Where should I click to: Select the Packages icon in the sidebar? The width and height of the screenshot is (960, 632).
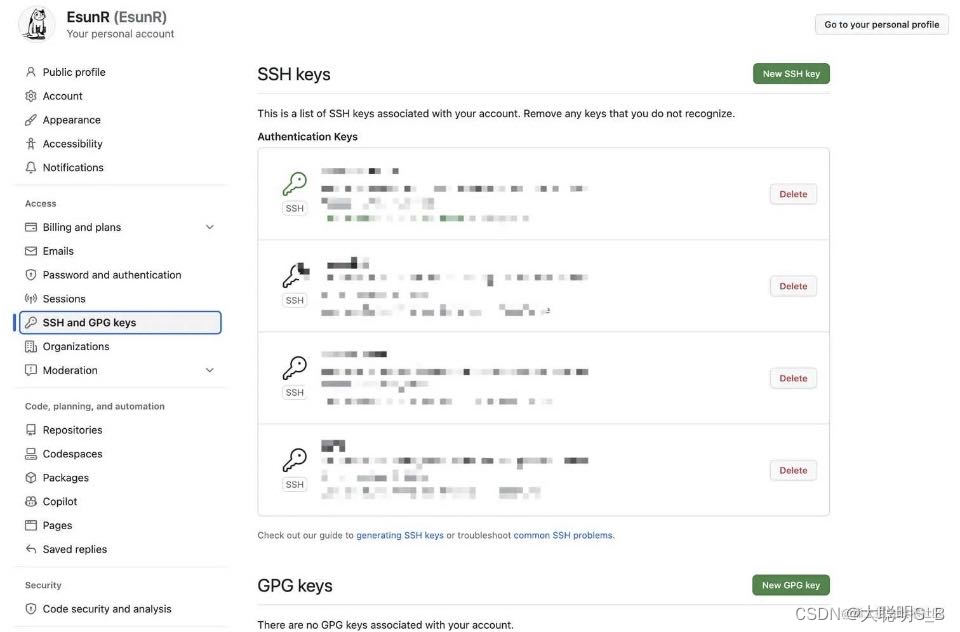(x=30, y=477)
